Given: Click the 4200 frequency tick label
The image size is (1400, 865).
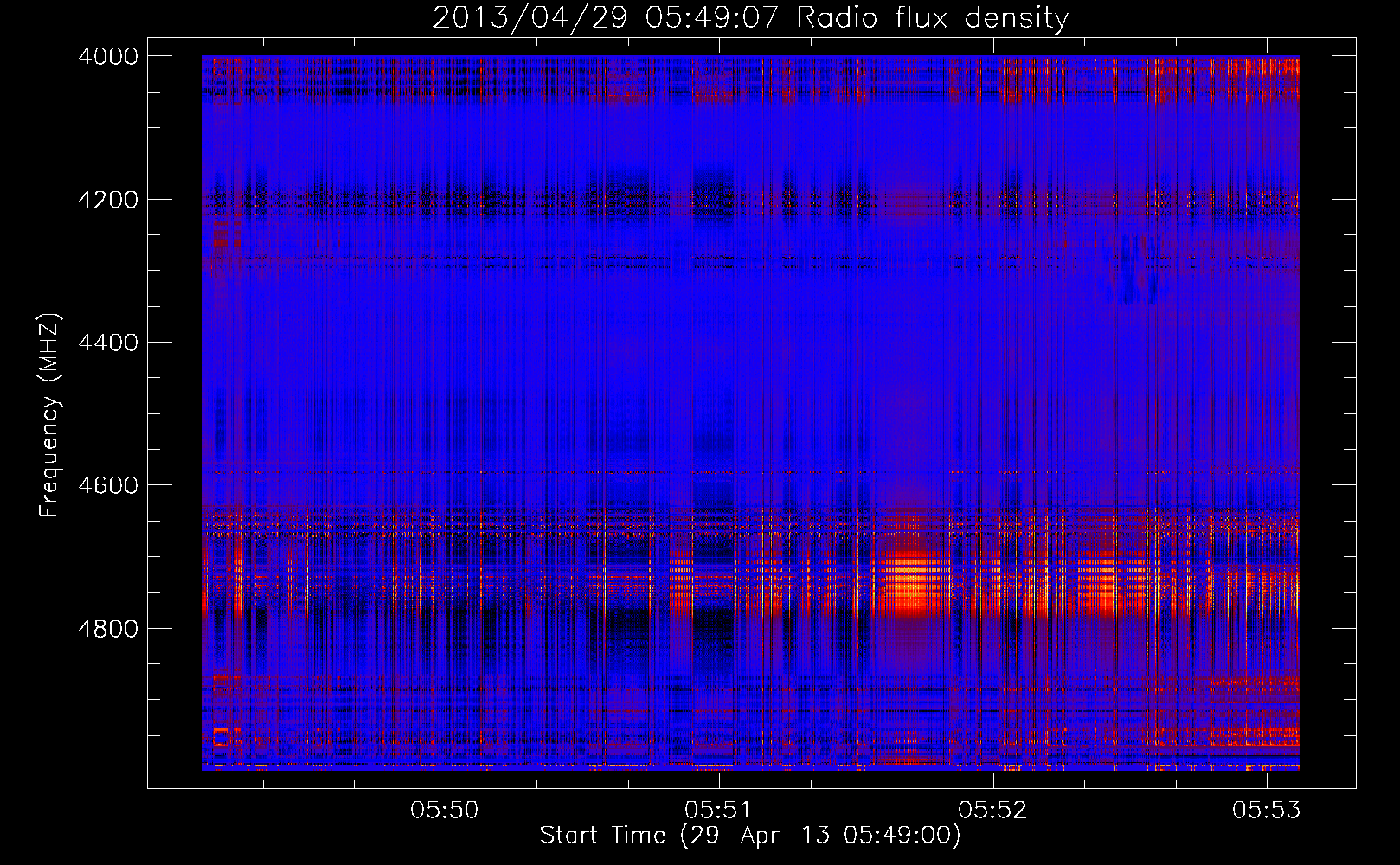Looking at the screenshot, I should click(108, 200).
